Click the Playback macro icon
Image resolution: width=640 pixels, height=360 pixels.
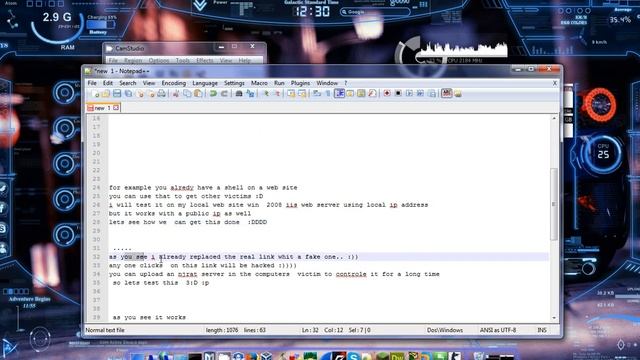pyautogui.click(x=409, y=94)
